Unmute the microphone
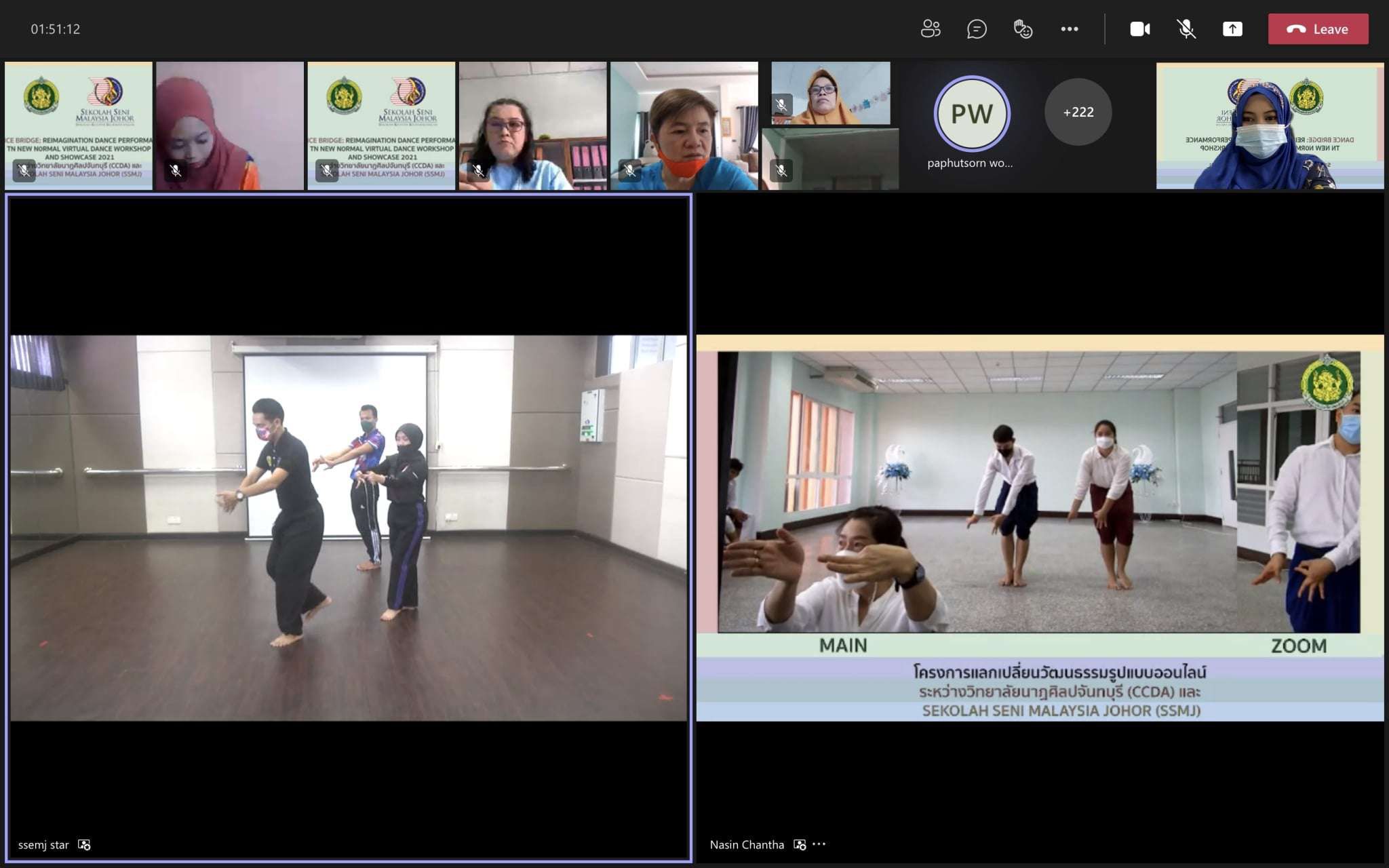The width and height of the screenshot is (1389, 868). click(1186, 29)
